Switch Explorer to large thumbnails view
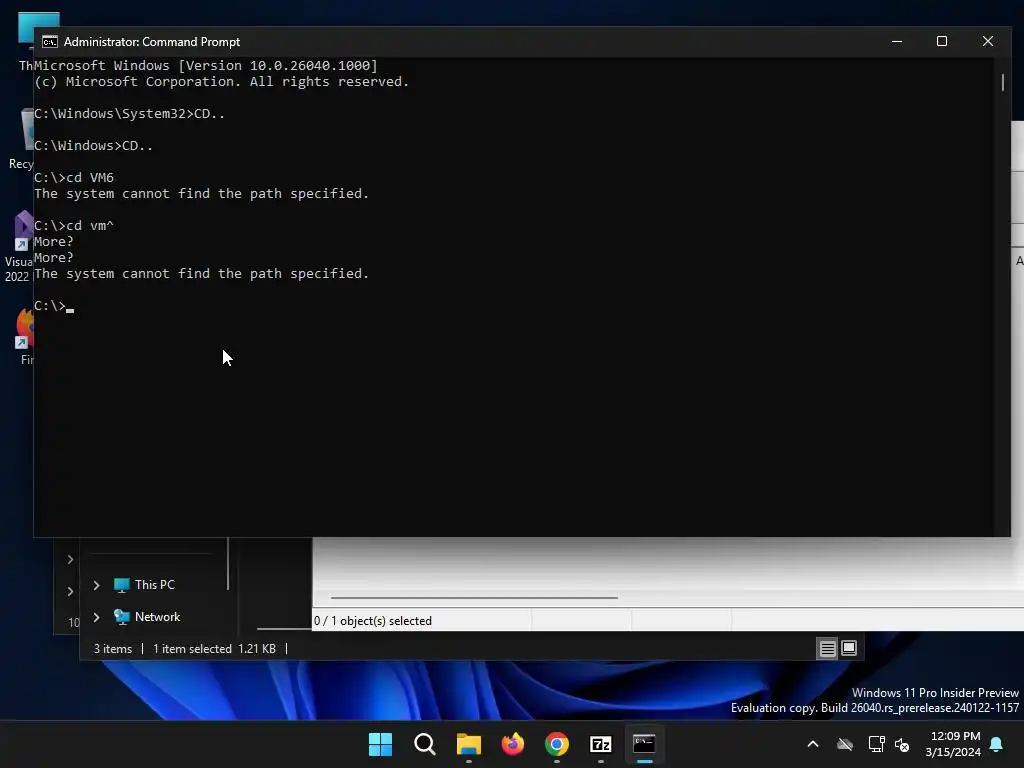1024x768 pixels. [849, 648]
